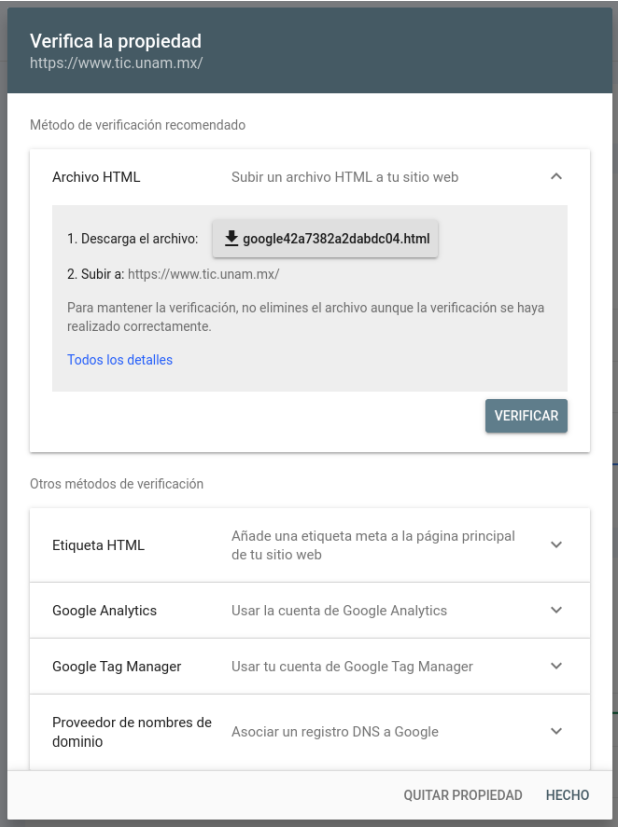Click HECHO to close the dialog
This screenshot has width=619, height=828.
(x=567, y=795)
